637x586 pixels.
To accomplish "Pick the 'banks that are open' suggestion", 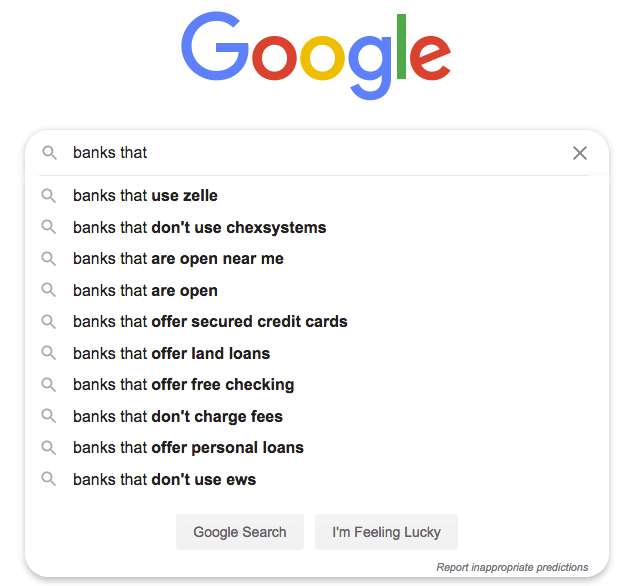I will point(317,290).
